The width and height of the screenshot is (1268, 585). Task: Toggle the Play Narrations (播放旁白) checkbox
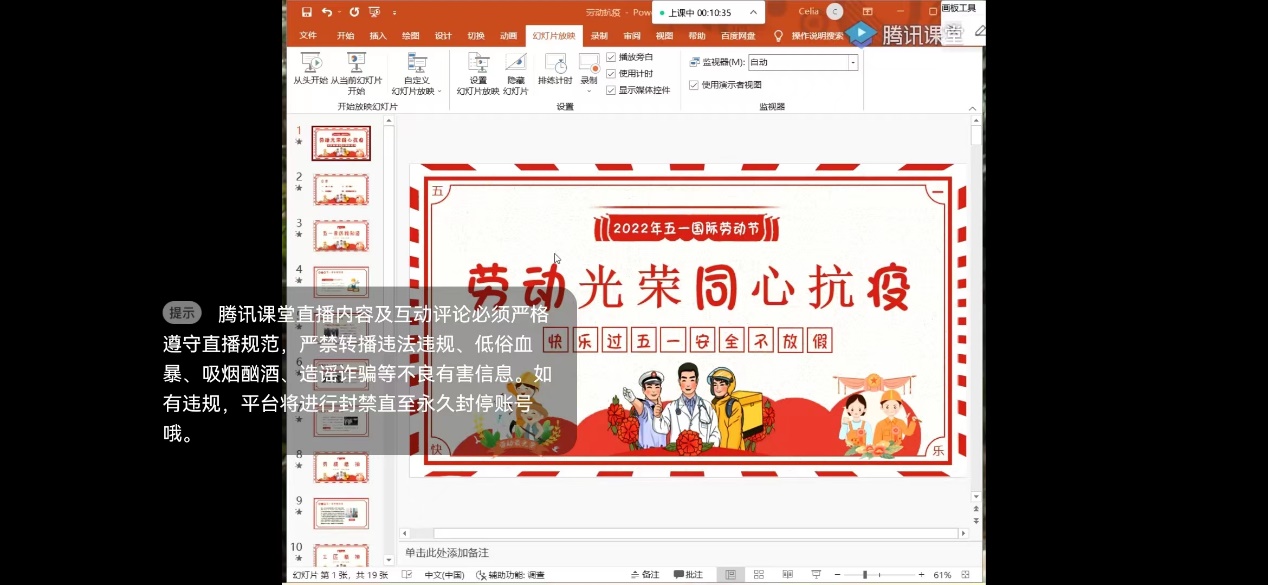(x=611, y=57)
